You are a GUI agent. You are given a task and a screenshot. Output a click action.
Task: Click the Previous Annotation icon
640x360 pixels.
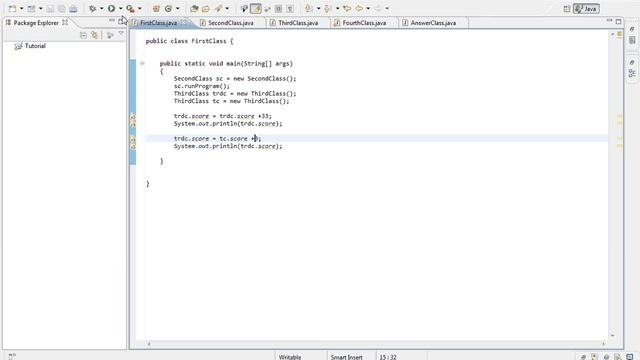coord(327,8)
